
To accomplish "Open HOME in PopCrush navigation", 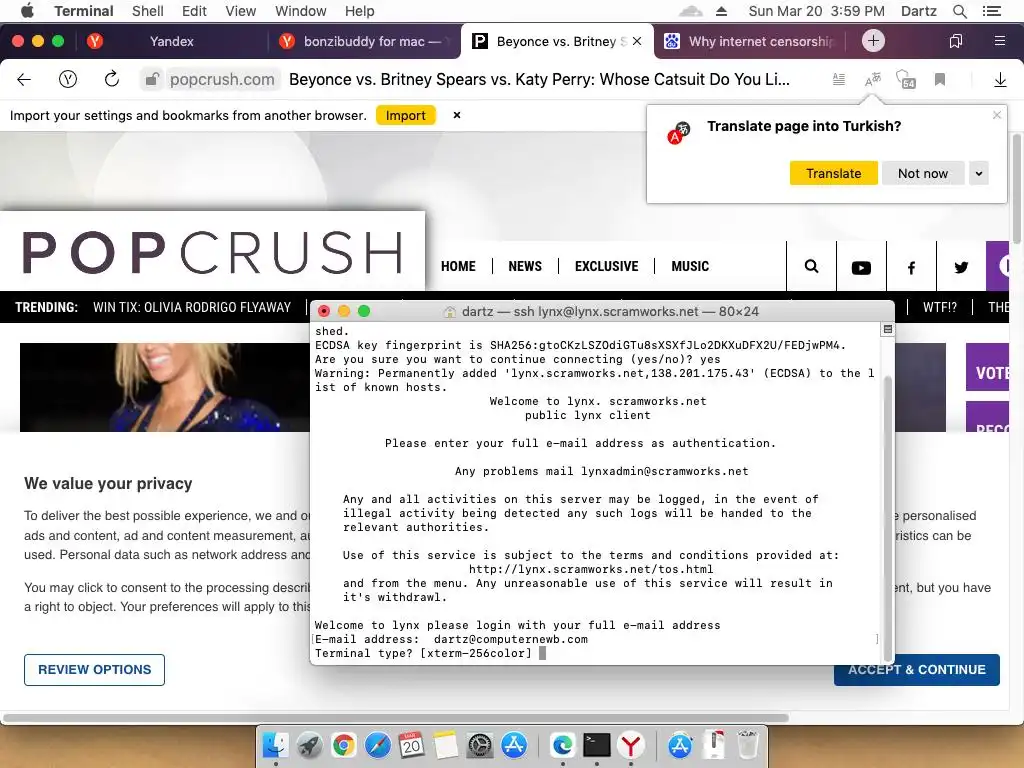I will 458,266.
